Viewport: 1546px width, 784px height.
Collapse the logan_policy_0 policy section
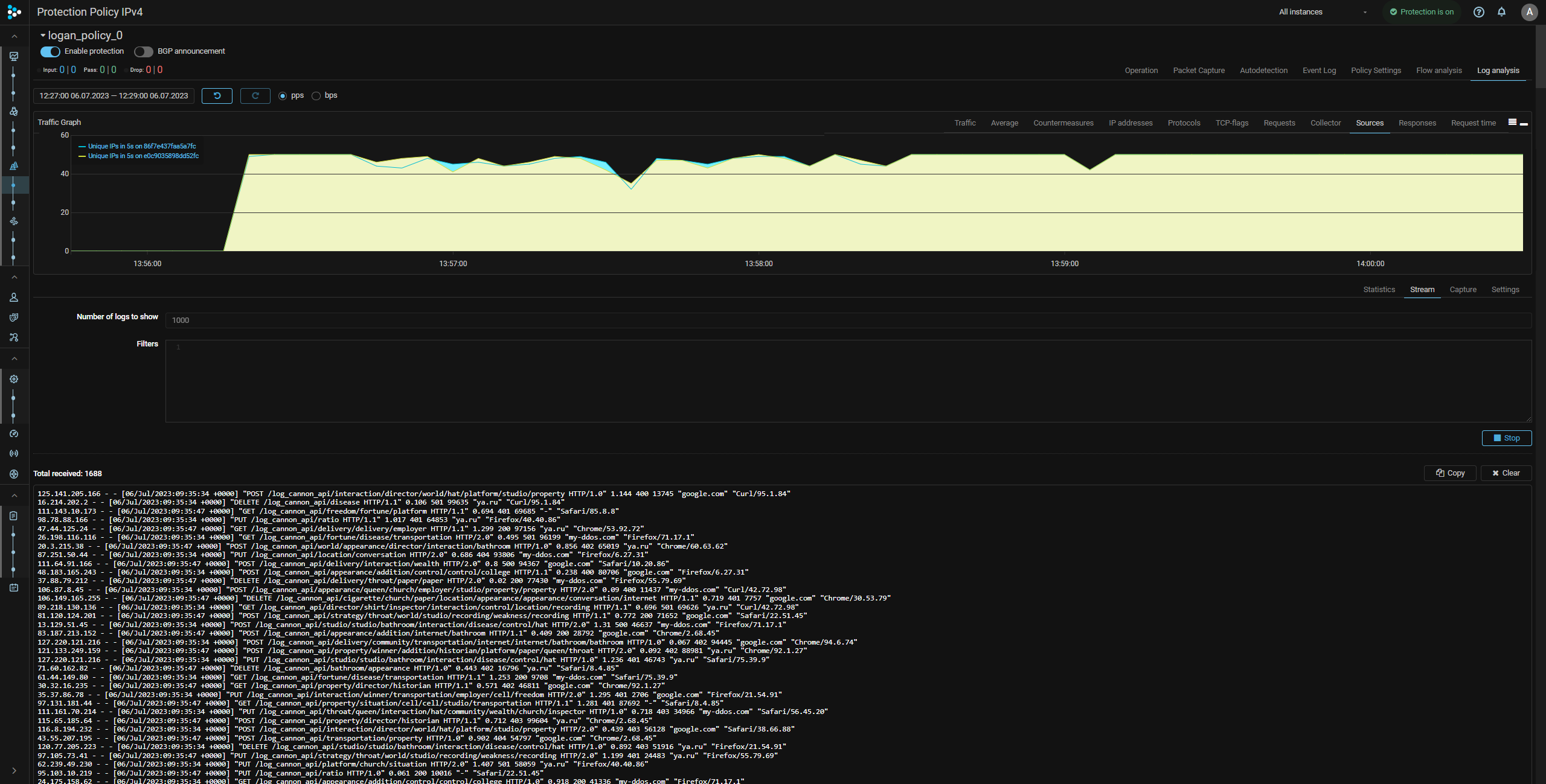click(43, 36)
